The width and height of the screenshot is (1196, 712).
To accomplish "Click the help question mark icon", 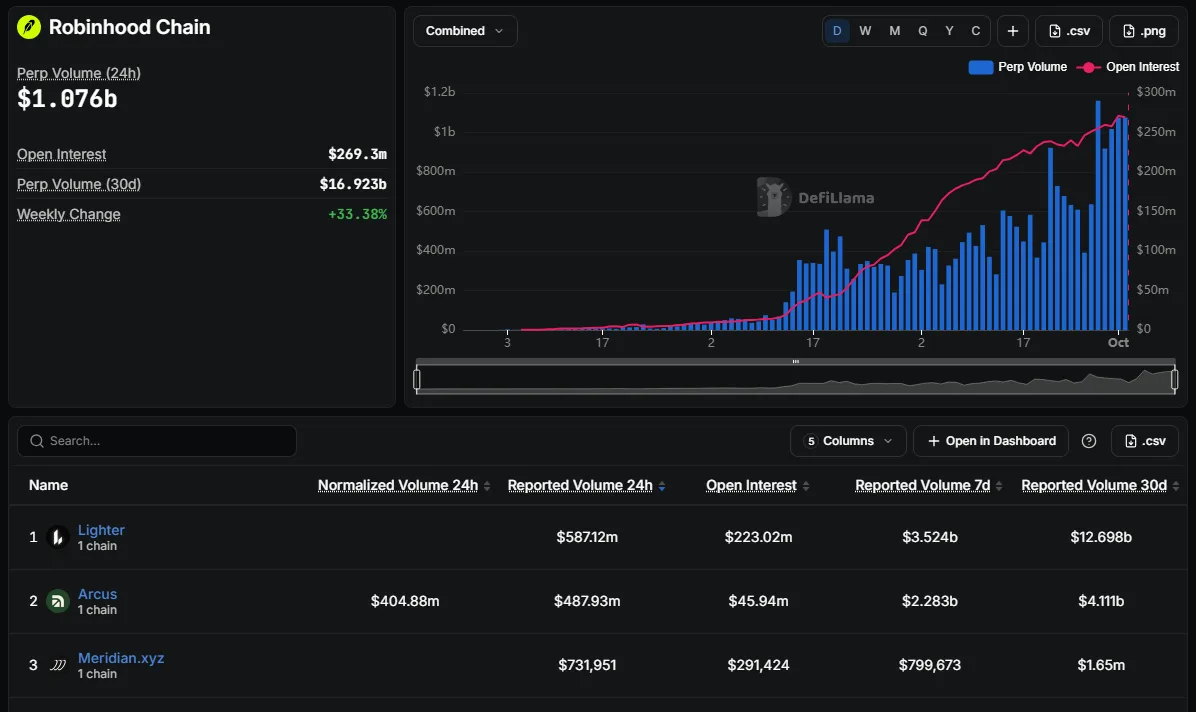I will (1089, 441).
